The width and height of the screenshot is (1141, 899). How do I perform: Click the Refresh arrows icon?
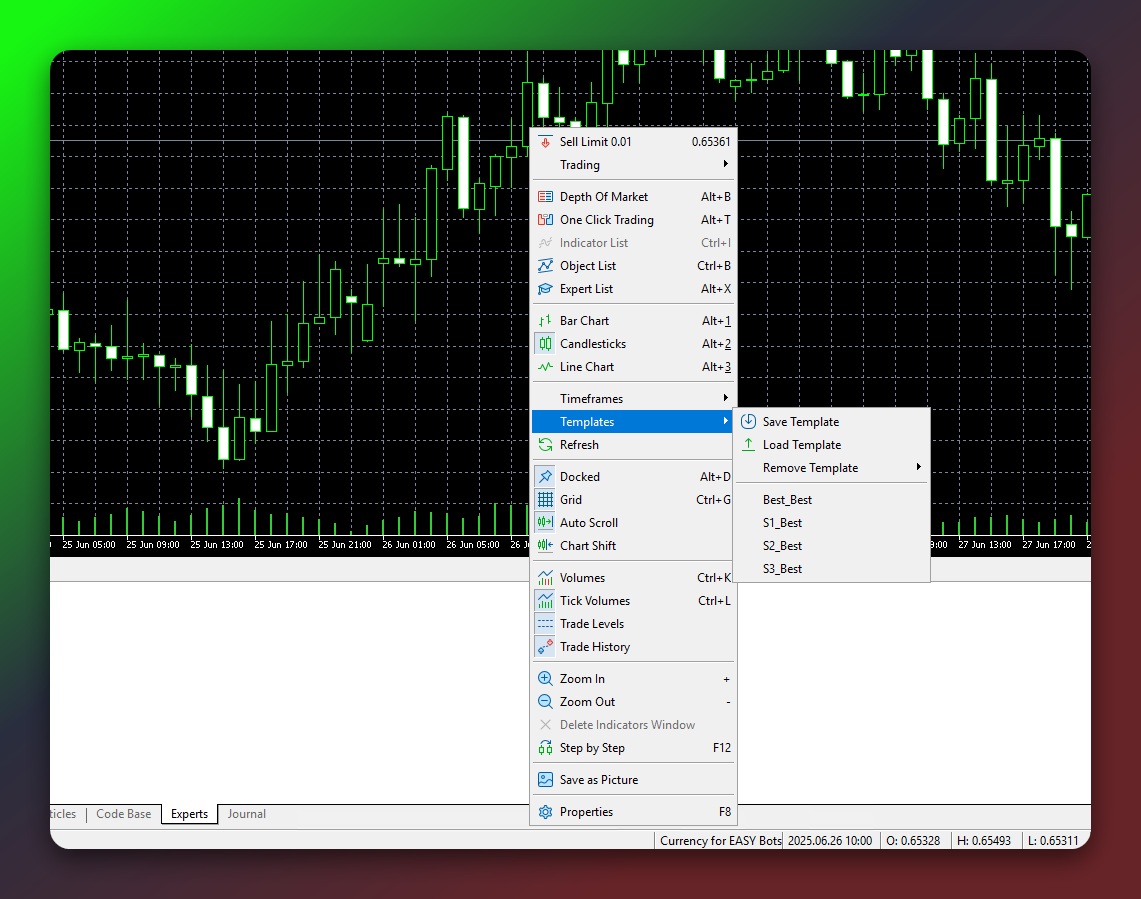545,445
